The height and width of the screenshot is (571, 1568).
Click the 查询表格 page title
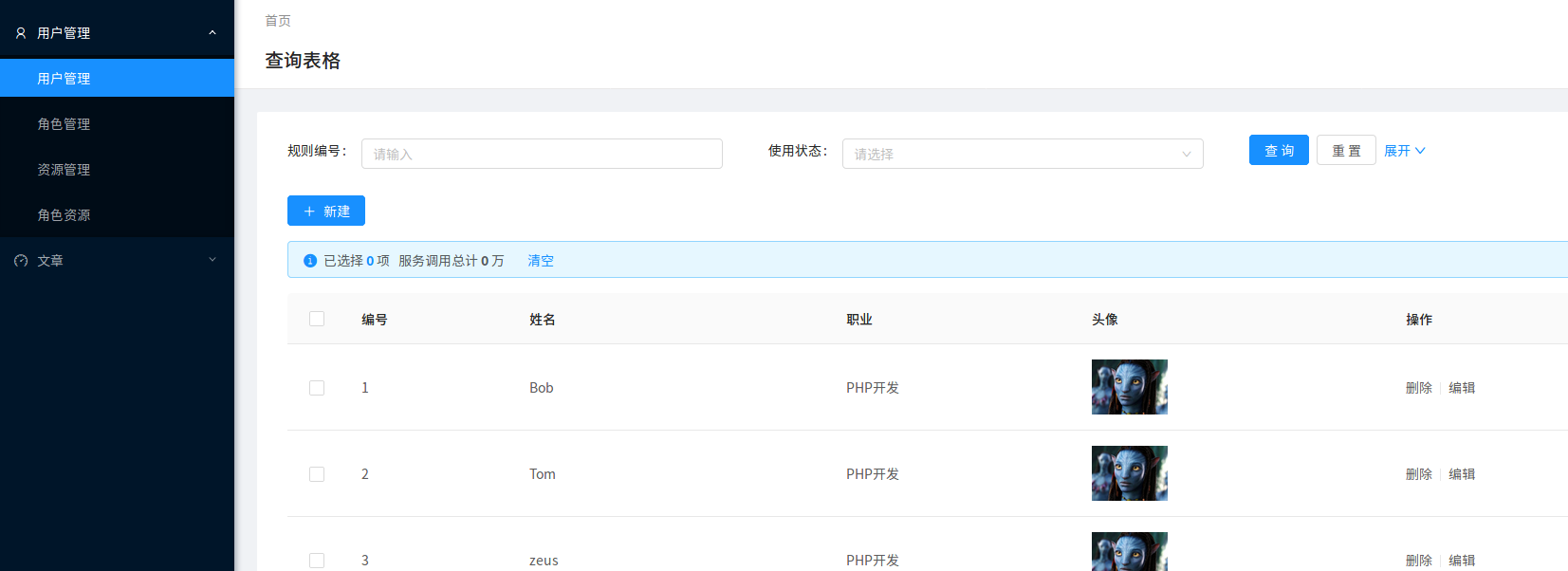303,61
